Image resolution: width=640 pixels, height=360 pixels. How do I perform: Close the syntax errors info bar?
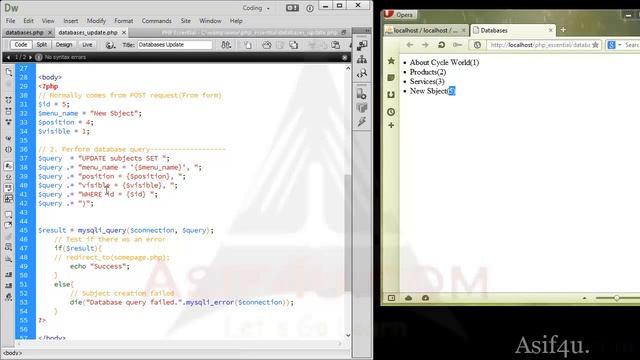pos(344,58)
